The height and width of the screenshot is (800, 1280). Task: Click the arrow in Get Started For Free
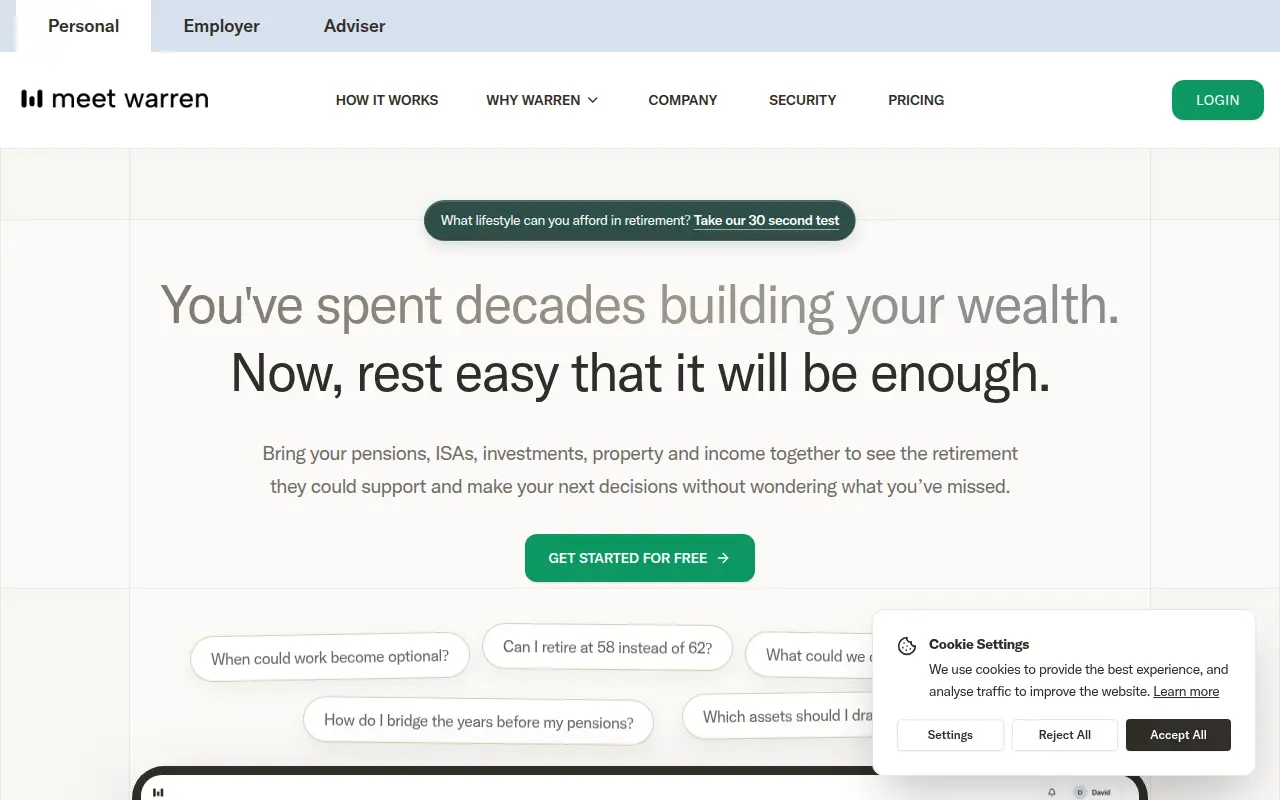point(723,558)
